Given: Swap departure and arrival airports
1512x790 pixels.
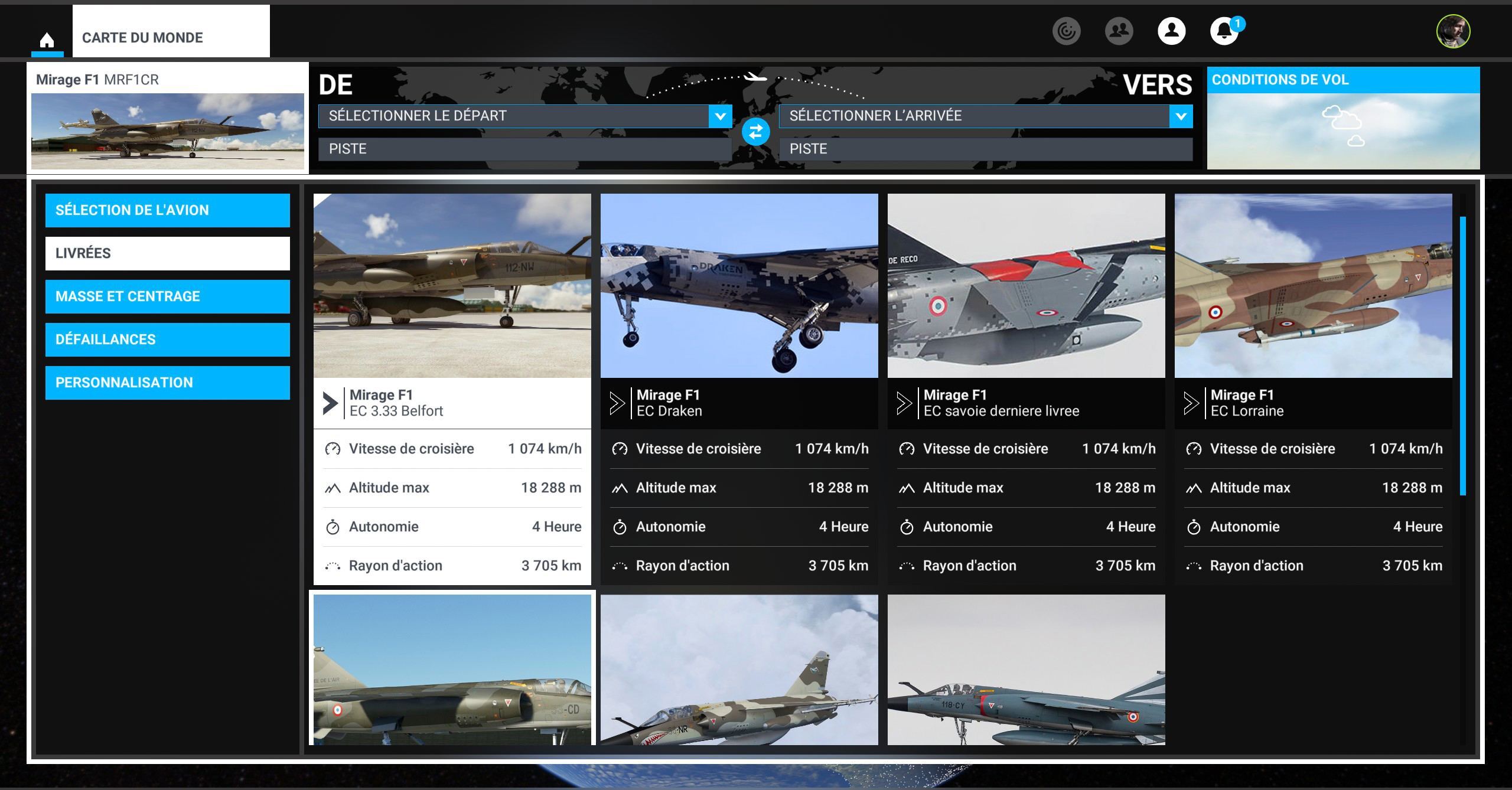Looking at the screenshot, I should [755, 132].
